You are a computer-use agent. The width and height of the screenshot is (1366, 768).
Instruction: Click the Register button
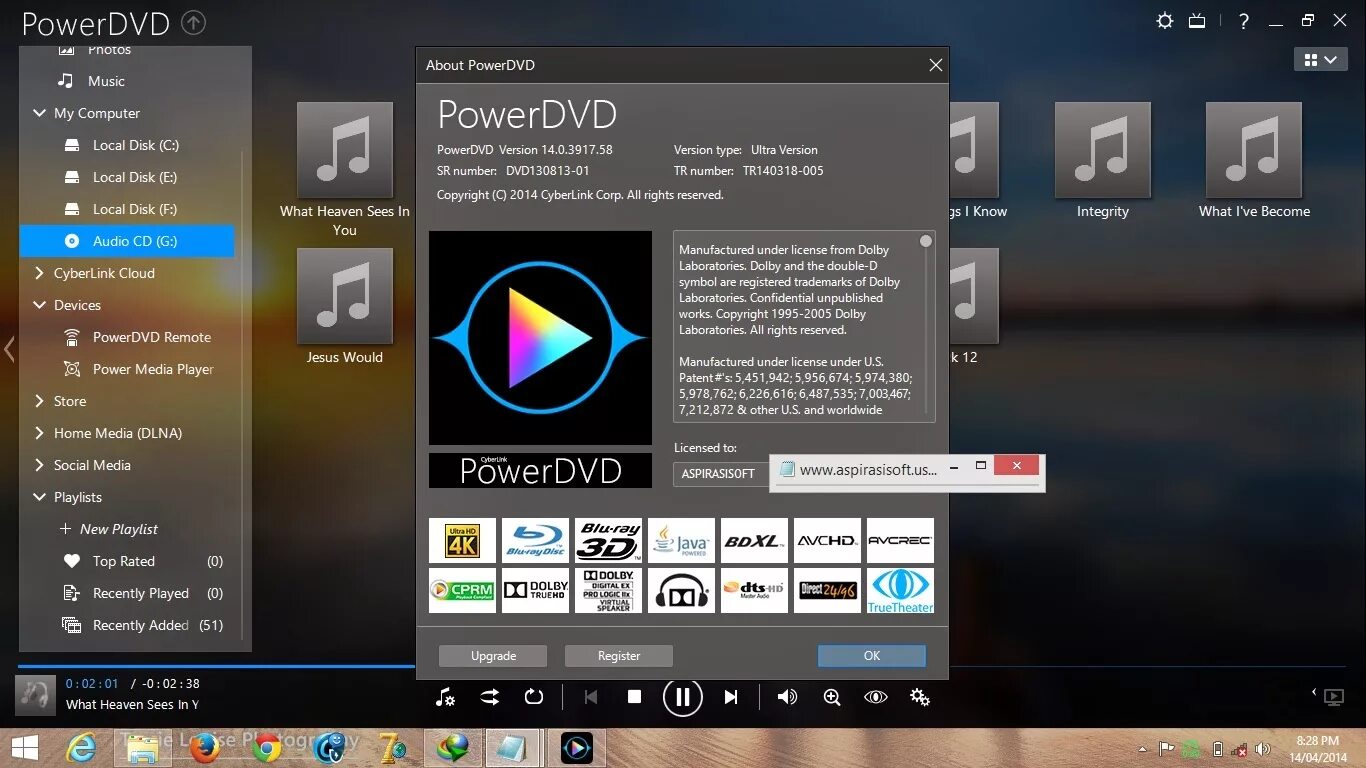619,656
